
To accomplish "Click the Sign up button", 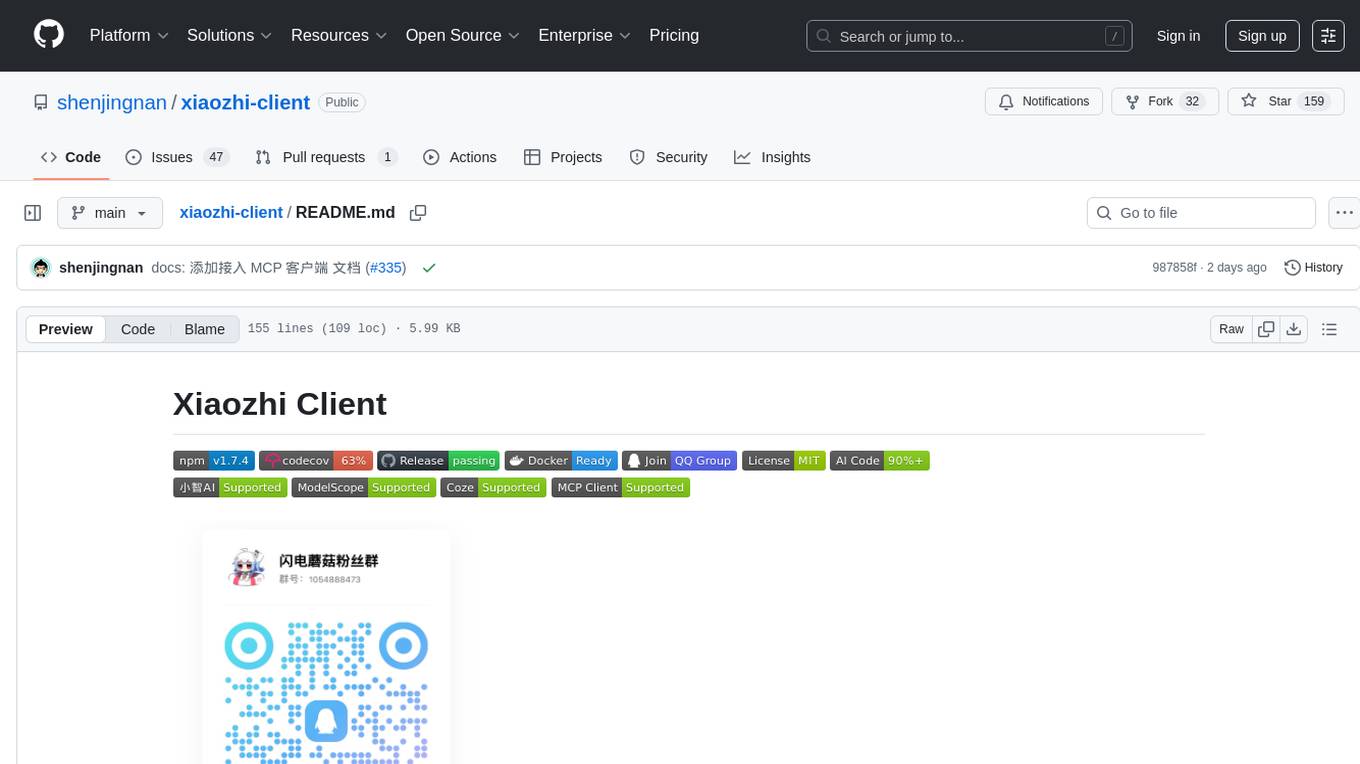I will point(1262,36).
